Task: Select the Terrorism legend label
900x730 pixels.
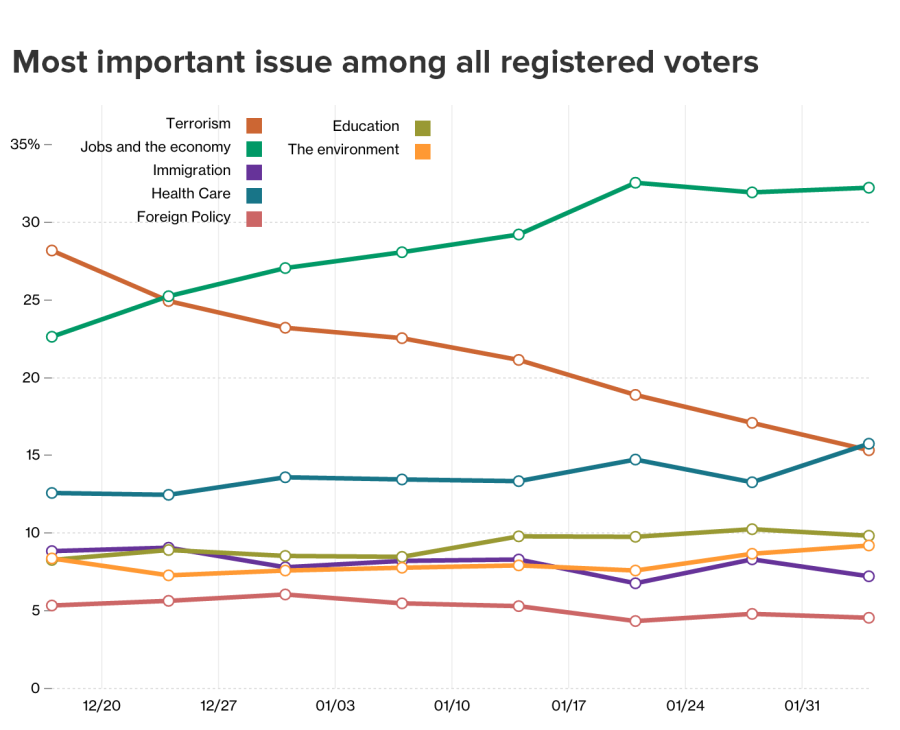Action: pyautogui.click(x=198, y=124)
